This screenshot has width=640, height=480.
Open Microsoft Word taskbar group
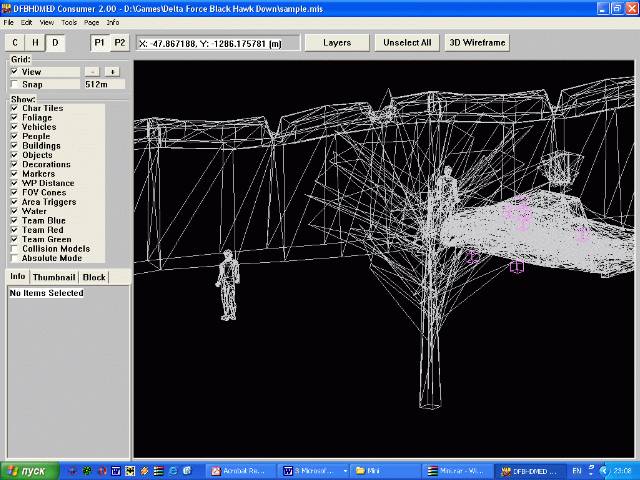313,471
